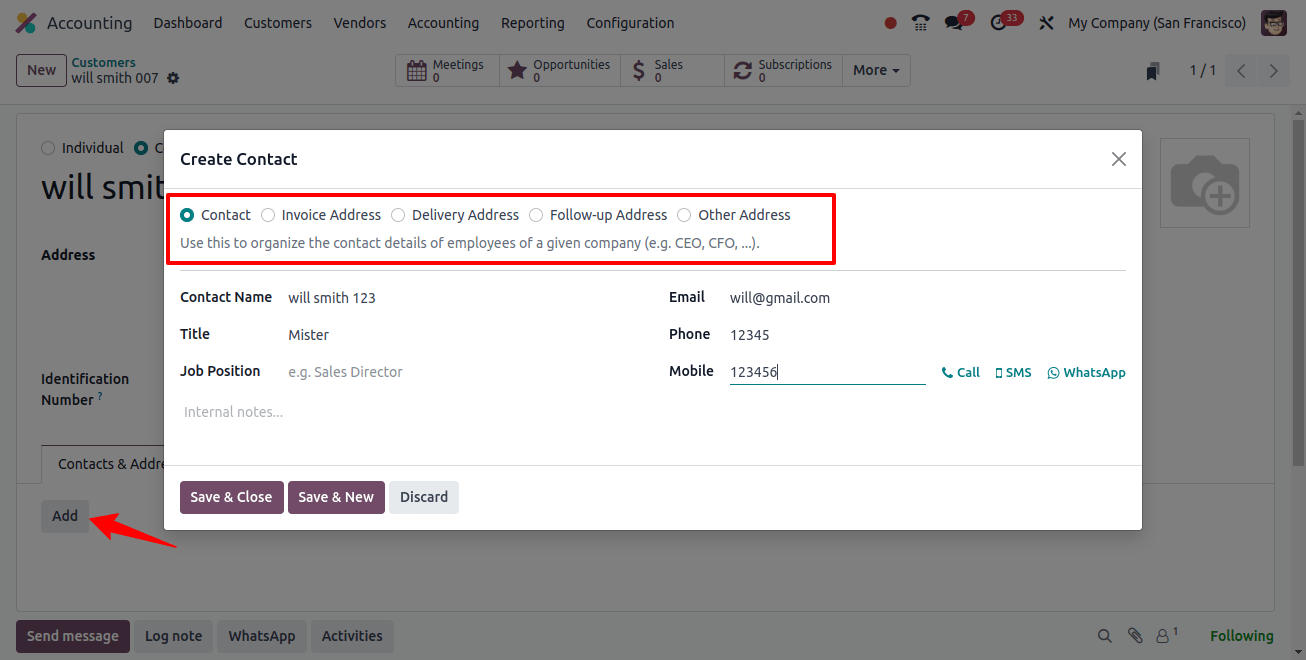
Task: Click the Mobile field 123456
Action: coord(827,372)
